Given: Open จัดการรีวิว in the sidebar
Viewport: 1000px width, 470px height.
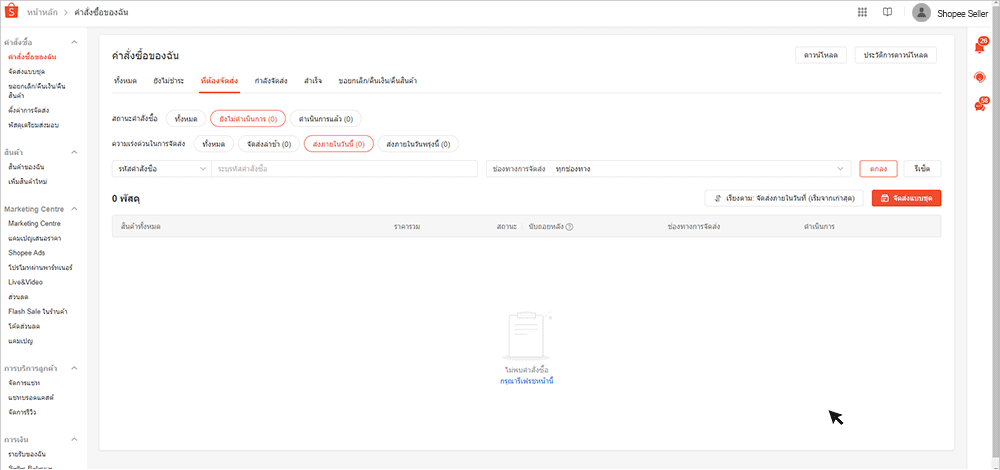Looking at the screenshot, I should (24, 413).
